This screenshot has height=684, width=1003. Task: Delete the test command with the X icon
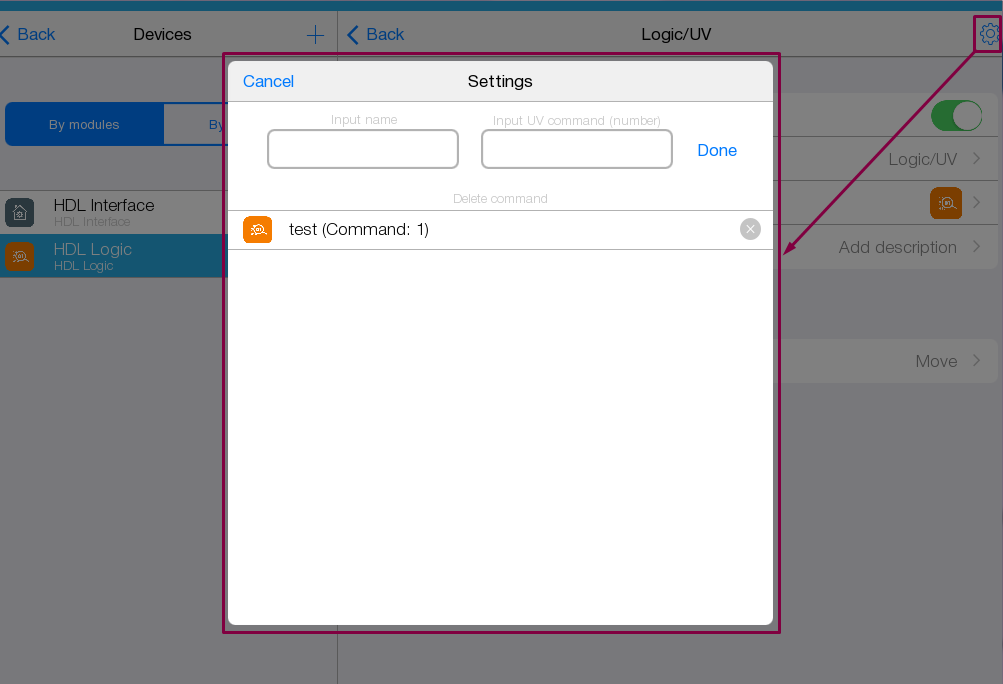[x=750, y=230]
